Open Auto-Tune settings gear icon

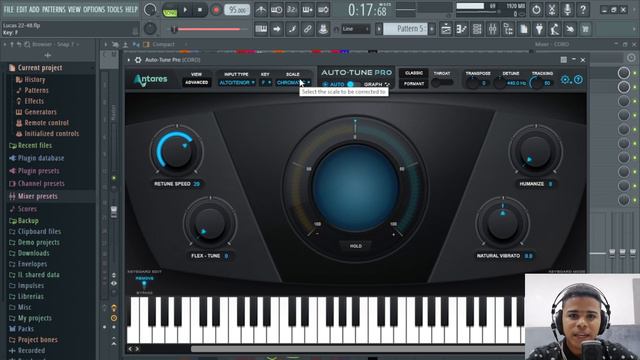(565, 80)
